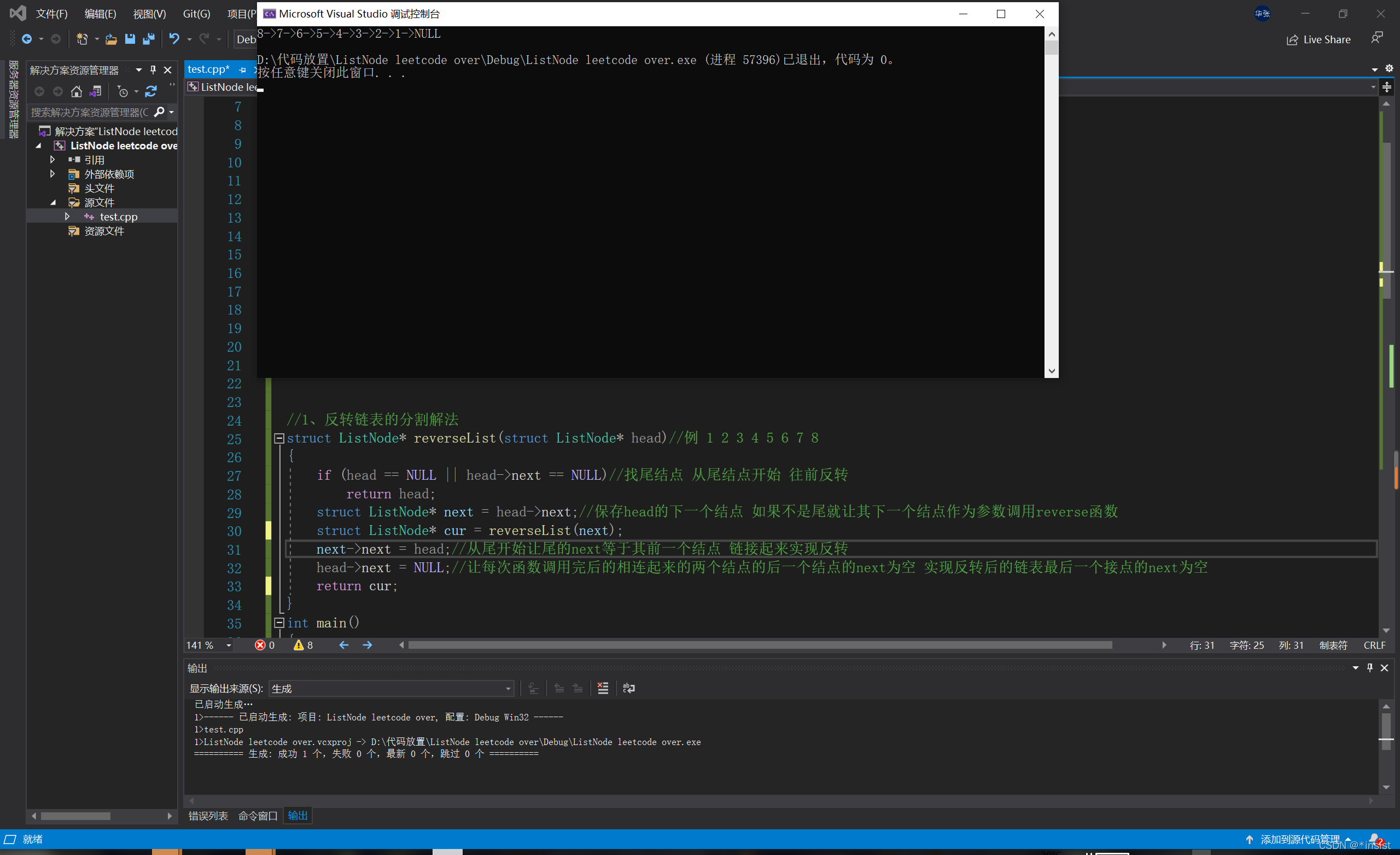Click the Visual Studio logo icon
1400x855 pixels.
coord(17,13)
